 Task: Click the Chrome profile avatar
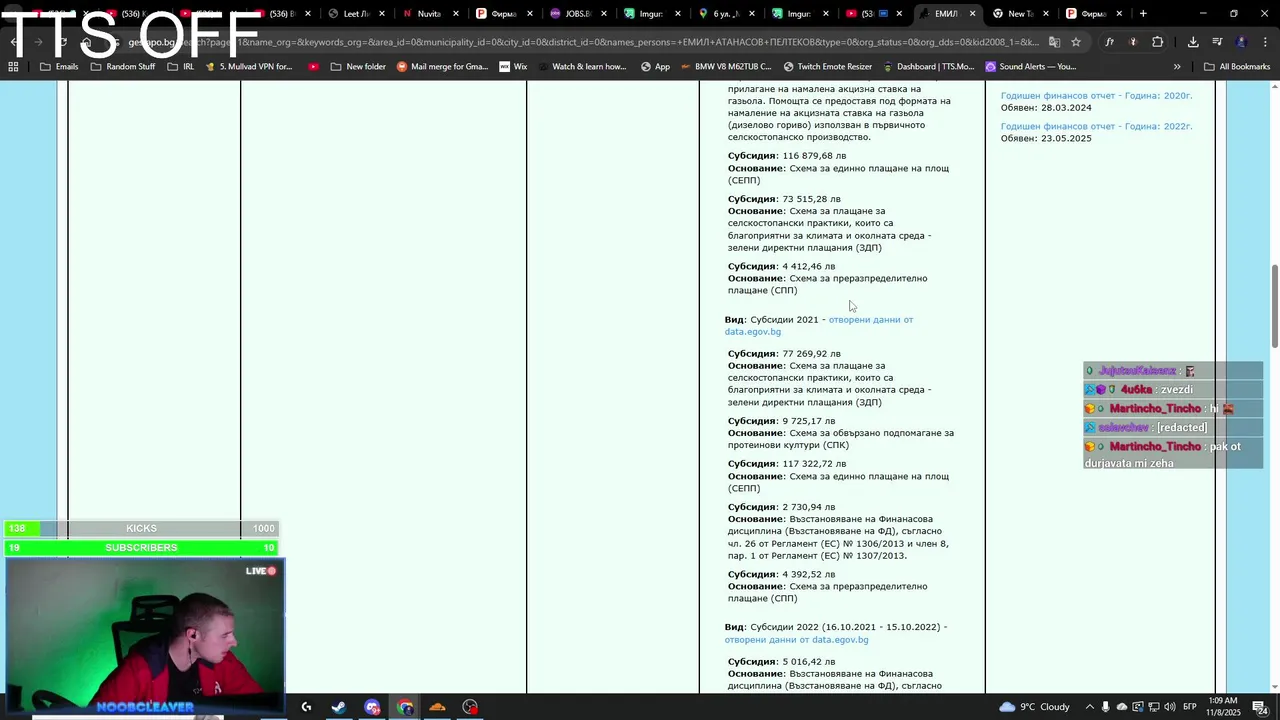[1241, 42]
